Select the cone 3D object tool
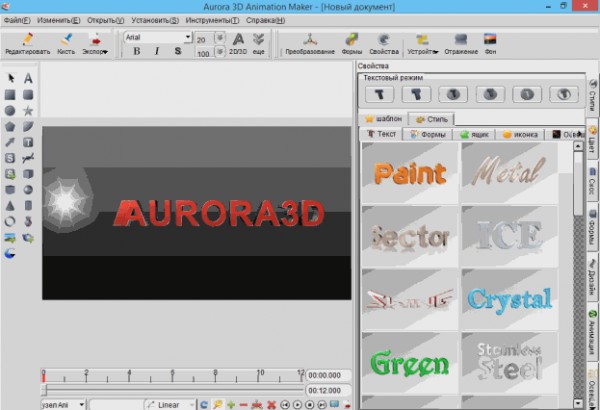The image size is (600, 410). tap(10, 206)
